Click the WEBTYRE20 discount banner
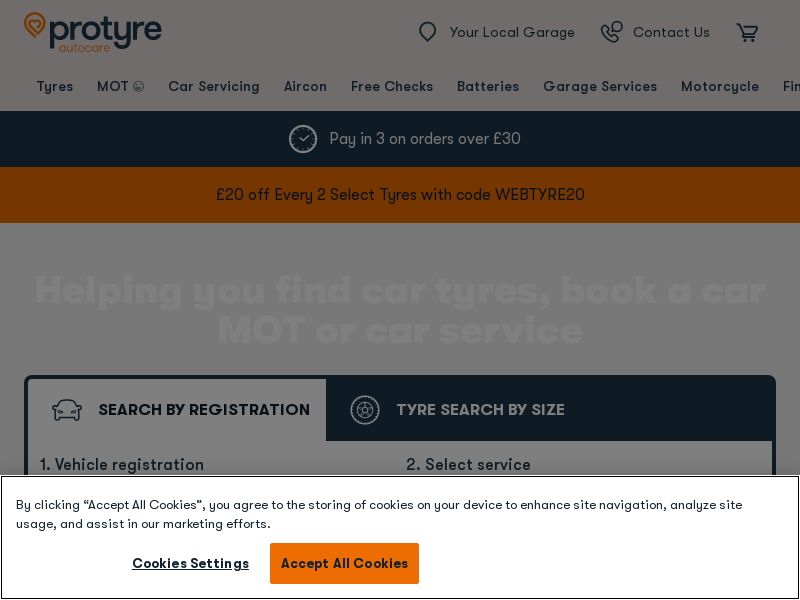Viewport: 800px width, 600px height. click(400, 195)
